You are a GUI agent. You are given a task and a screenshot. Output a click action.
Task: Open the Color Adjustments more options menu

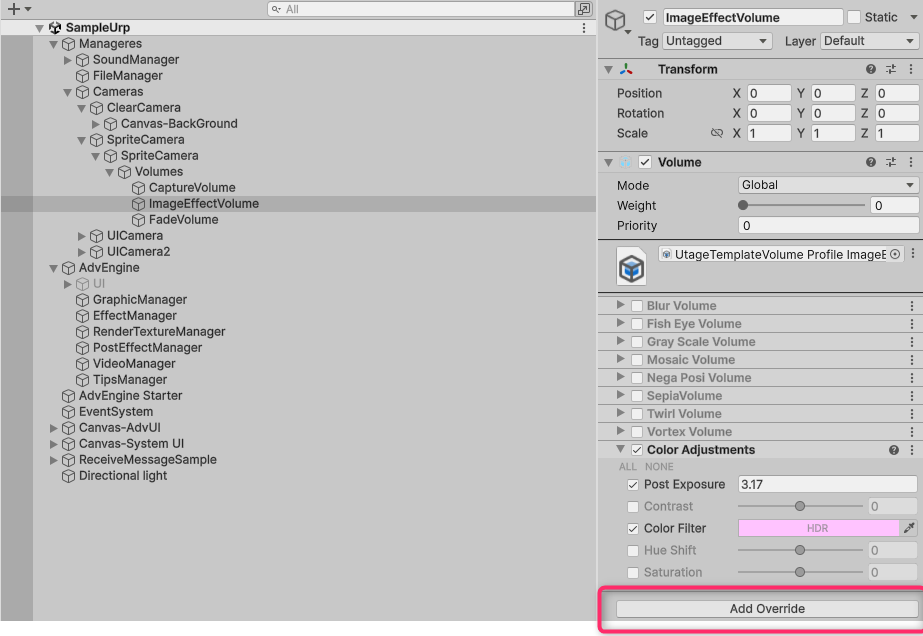coord(911,450)
